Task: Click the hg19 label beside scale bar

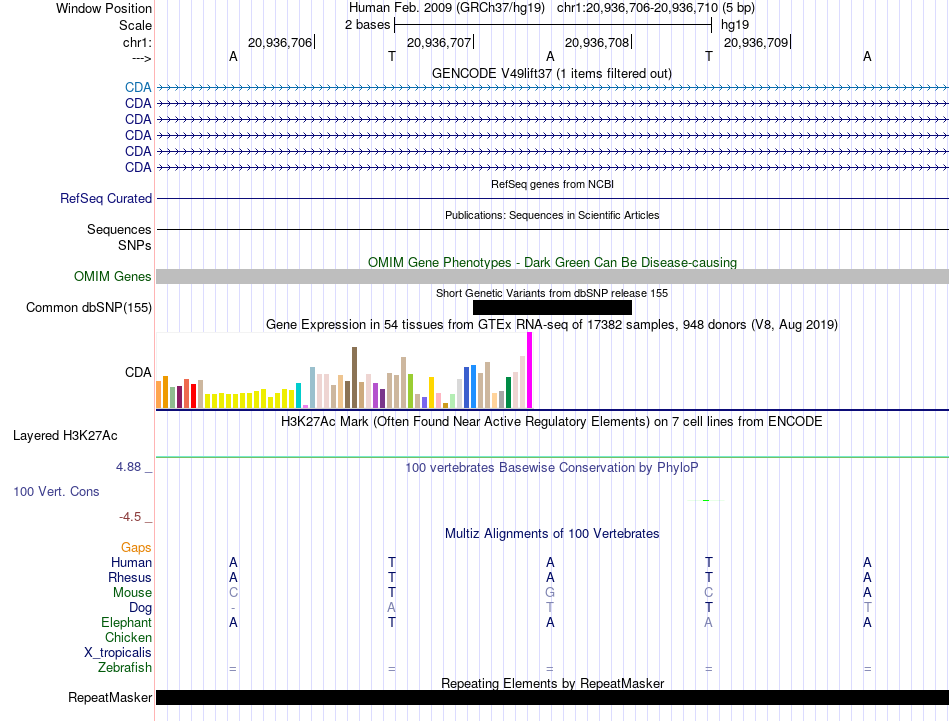Action: click(x=735, y=25)
